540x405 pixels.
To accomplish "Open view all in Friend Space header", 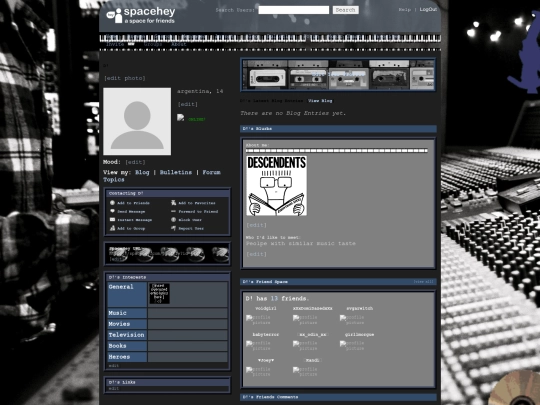I will click(423, 282).
